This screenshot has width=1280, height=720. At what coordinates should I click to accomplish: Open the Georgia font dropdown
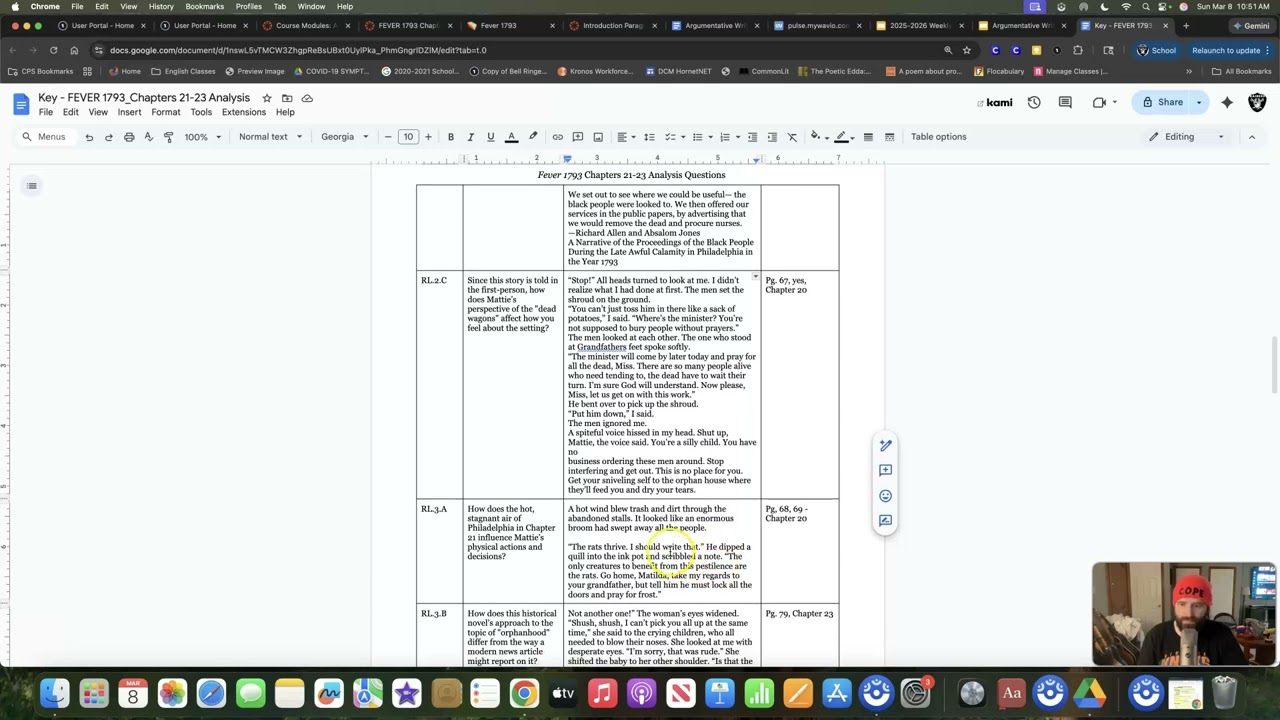[x=344, y=137]
